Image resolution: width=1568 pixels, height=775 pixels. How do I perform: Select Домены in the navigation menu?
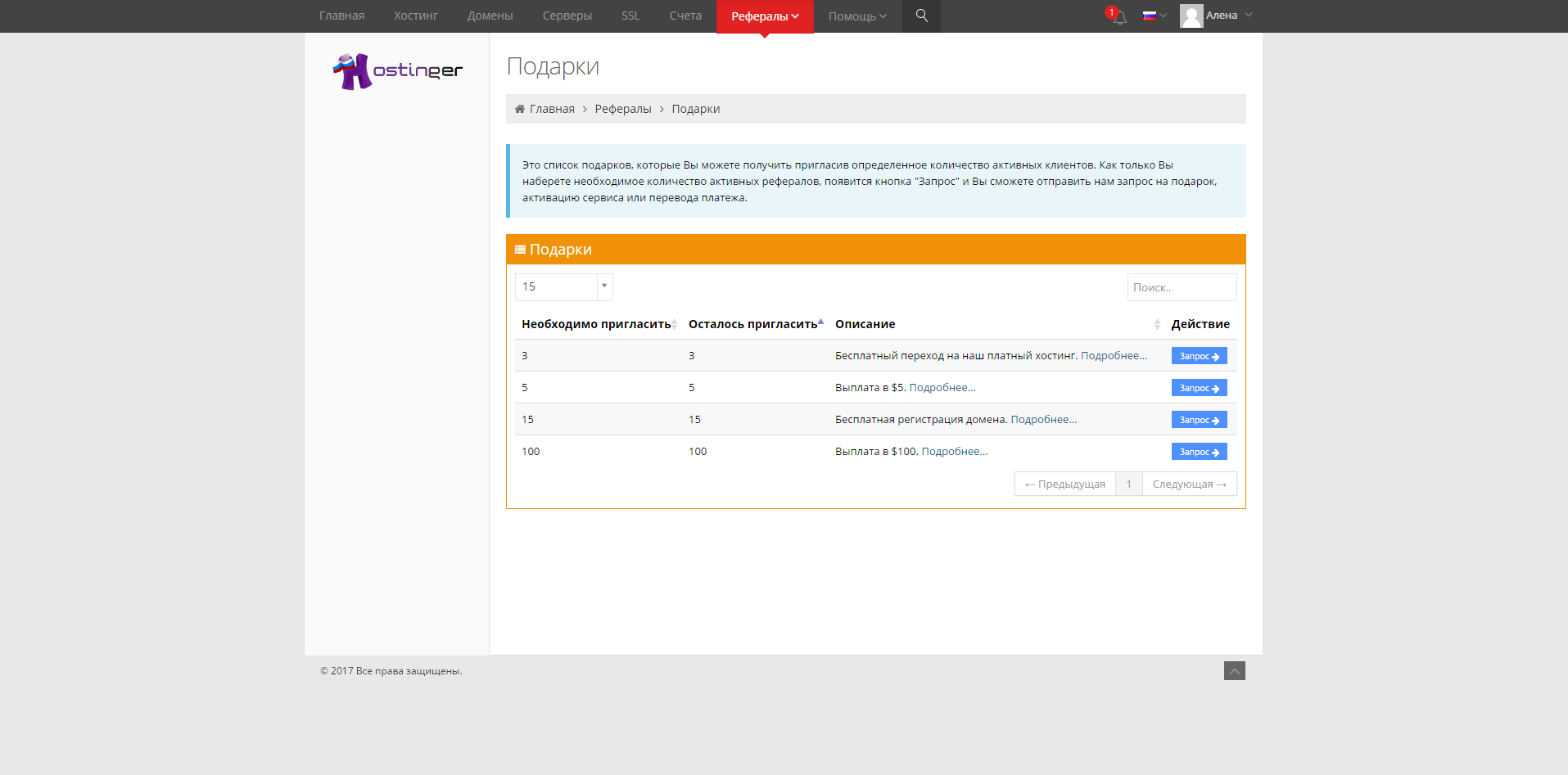[x=489, y=16]
